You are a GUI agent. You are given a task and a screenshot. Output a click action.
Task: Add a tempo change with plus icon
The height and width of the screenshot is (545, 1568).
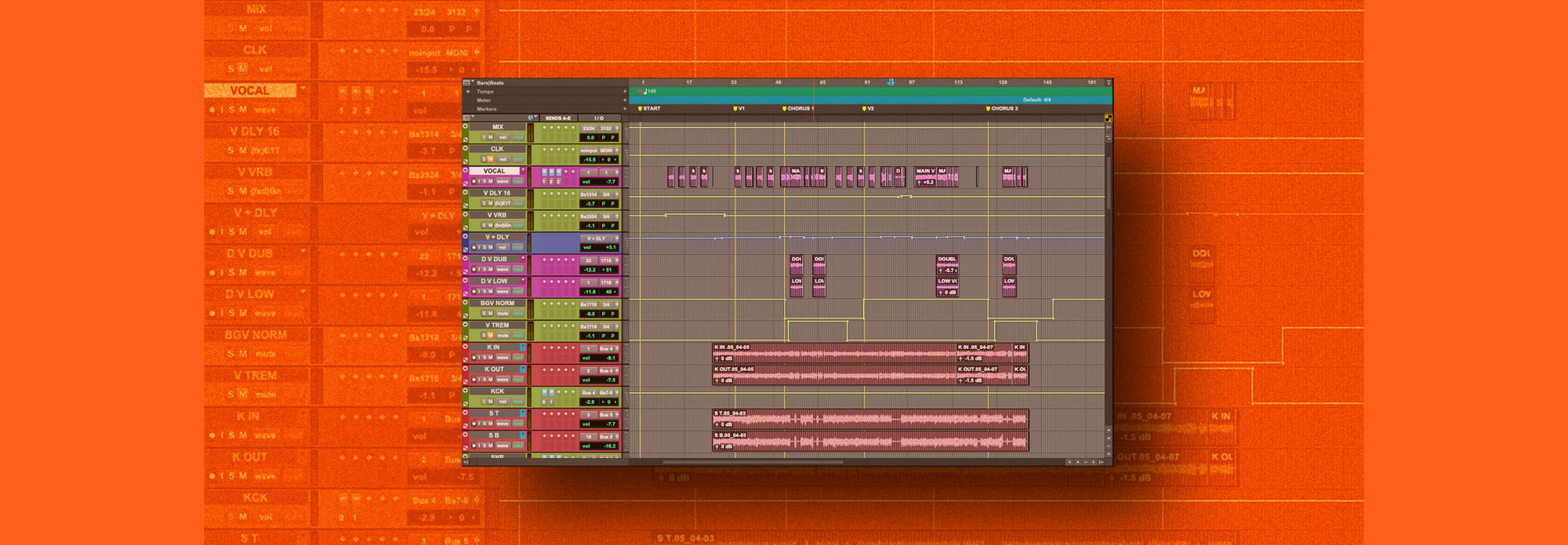coord(625,91)
